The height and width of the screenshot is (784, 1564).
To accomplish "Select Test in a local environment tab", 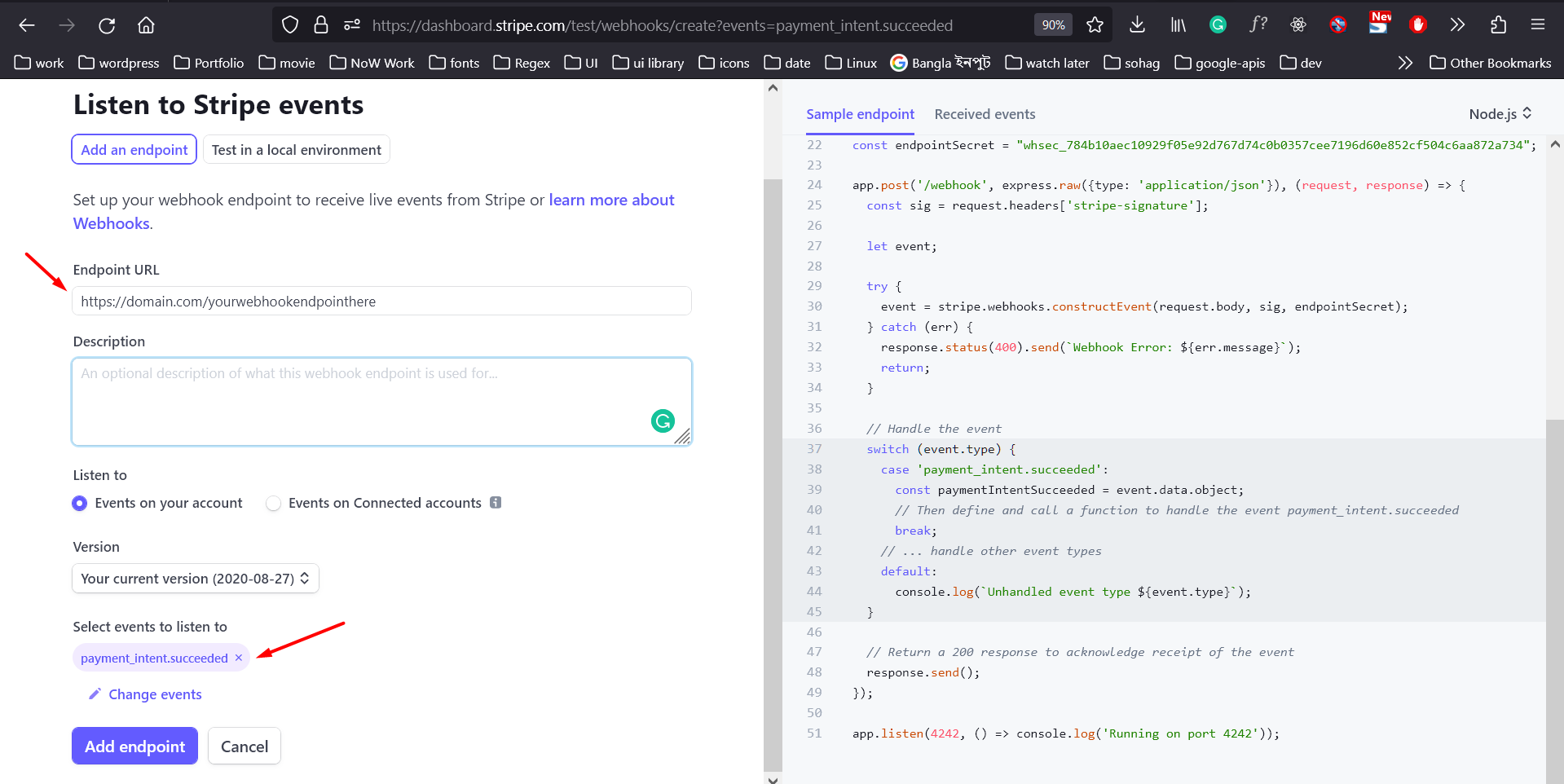I will click(x=297, y=150).
